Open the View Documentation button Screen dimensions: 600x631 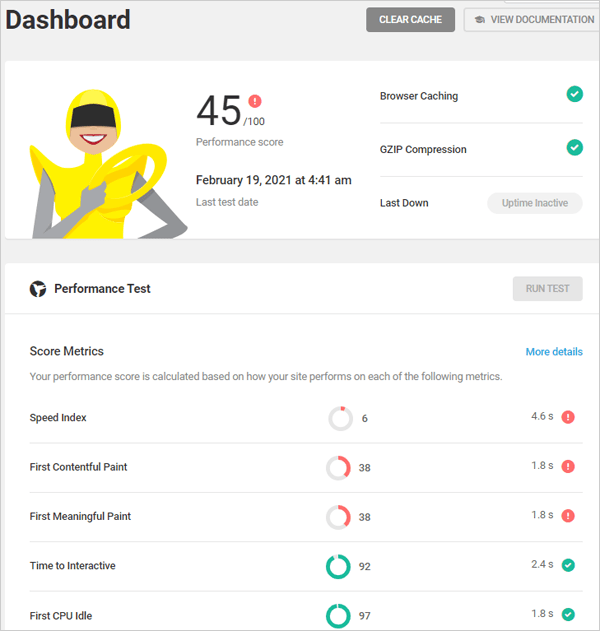click(x=532, y=19)
